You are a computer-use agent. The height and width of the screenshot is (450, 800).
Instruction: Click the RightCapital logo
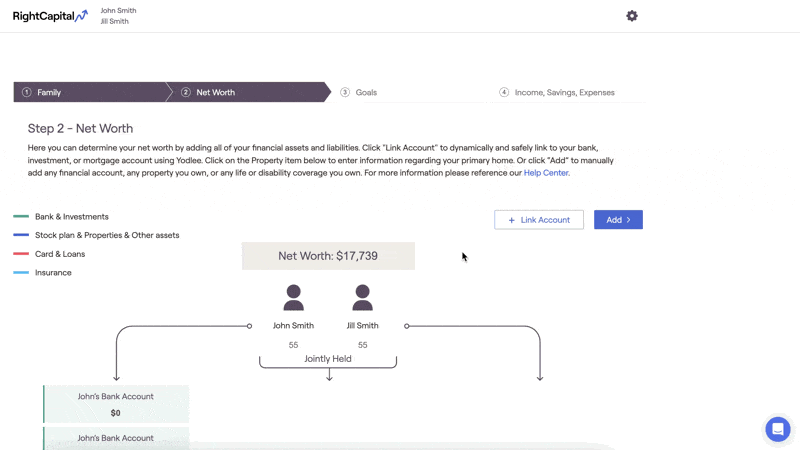[x=50, y=16]
